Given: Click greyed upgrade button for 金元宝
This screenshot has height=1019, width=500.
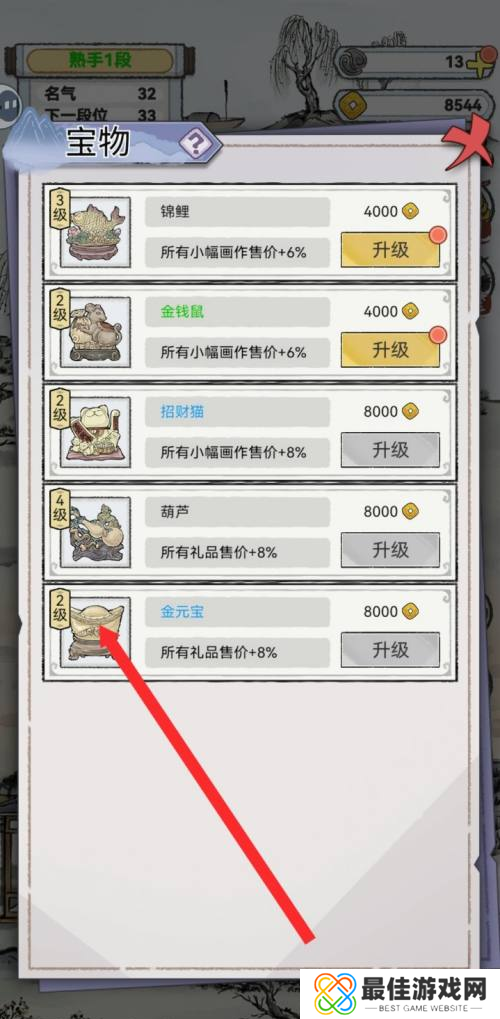Looking at the screenshot, I should click(391, 650).
